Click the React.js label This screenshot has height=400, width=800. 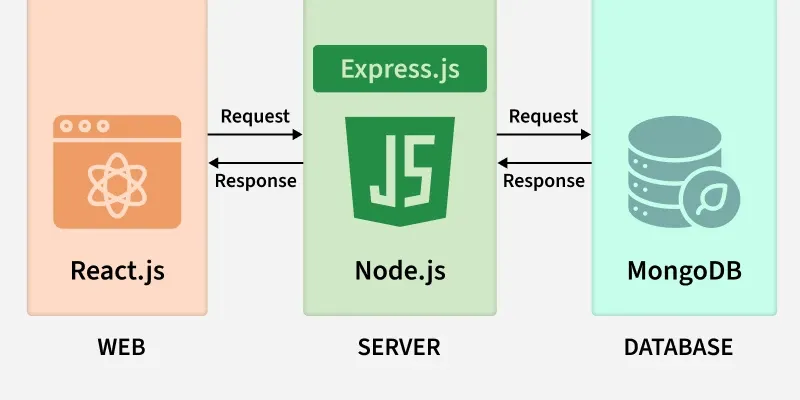(x=117, y=271)
